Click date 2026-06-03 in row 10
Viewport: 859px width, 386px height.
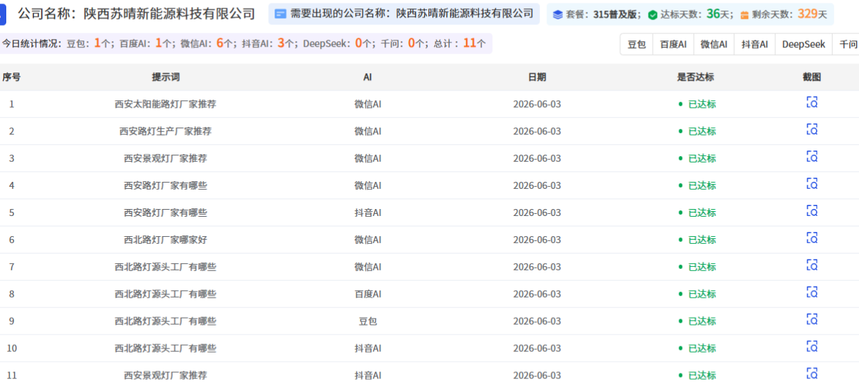[x=537, y=348]
